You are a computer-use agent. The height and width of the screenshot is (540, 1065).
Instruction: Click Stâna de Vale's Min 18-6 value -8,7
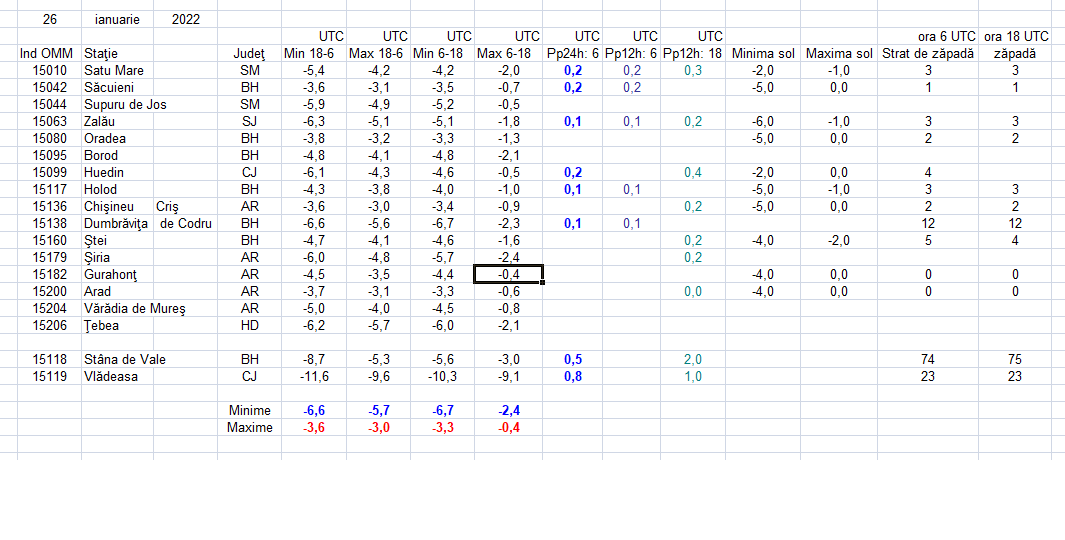[314, 359]
